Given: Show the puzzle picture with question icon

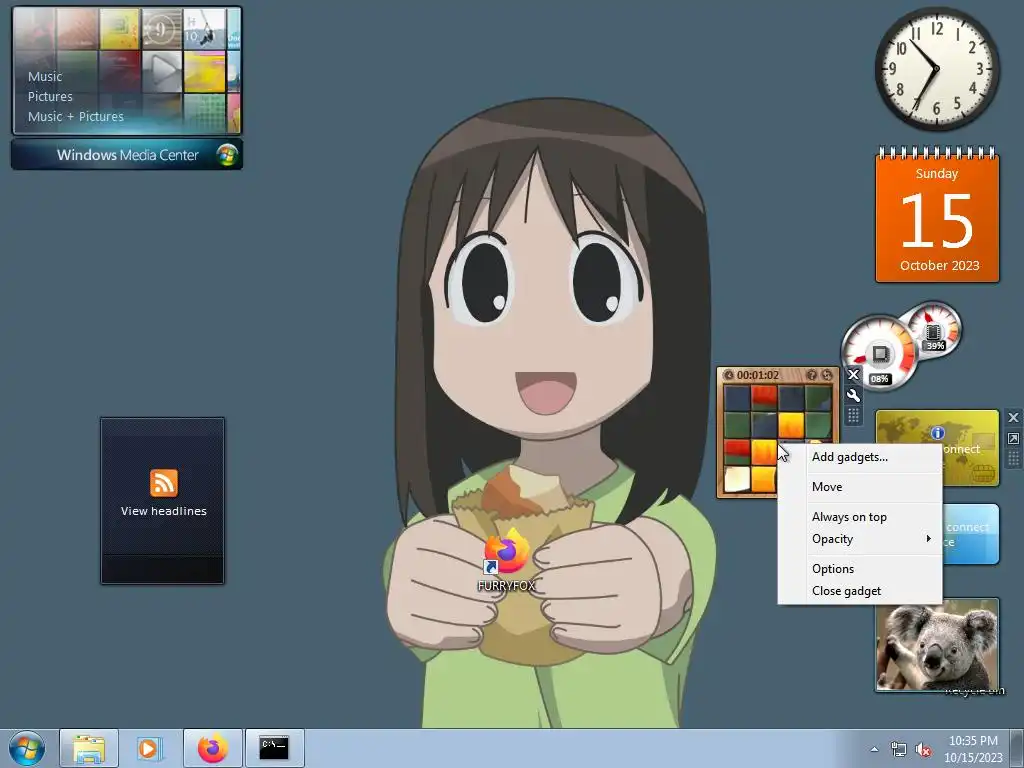Looking at the screenshot, I should click(x=811, y=376).
